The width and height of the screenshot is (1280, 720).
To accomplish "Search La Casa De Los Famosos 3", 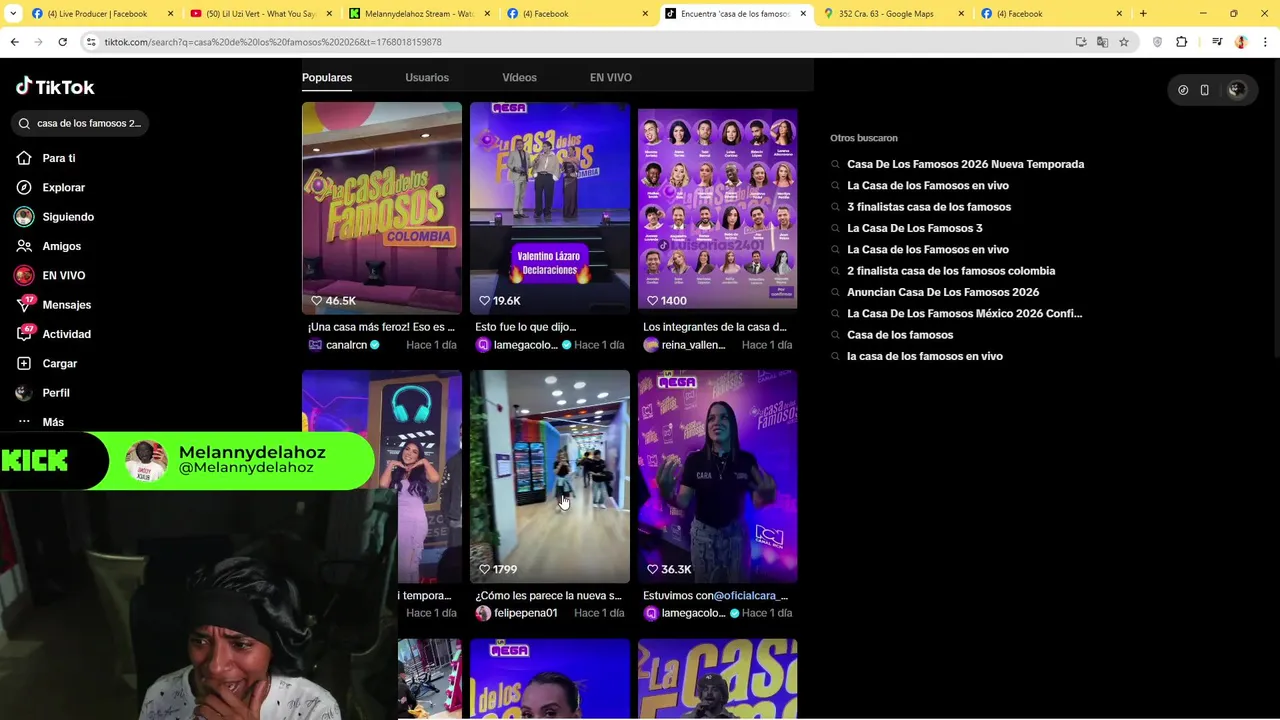I will (x=915, y=228).
